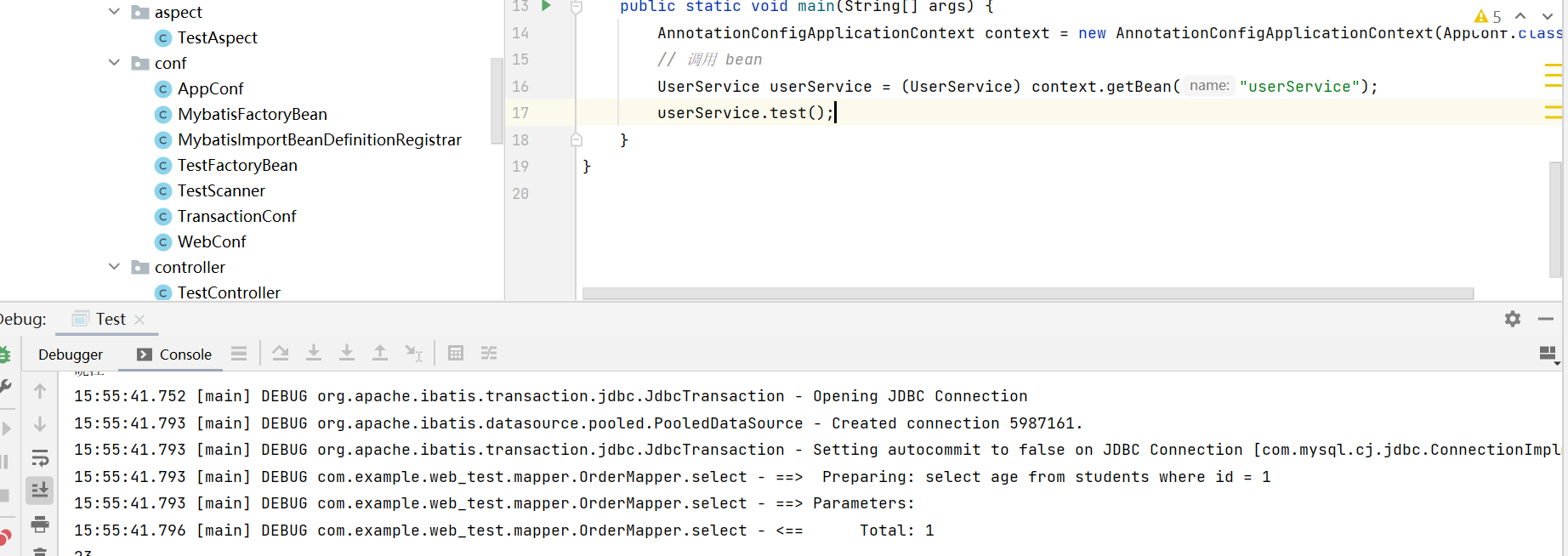Viewport: 1568px width, 556px height.
Task: Switch to the Debugger tab
Action: [x=71, y=355]
